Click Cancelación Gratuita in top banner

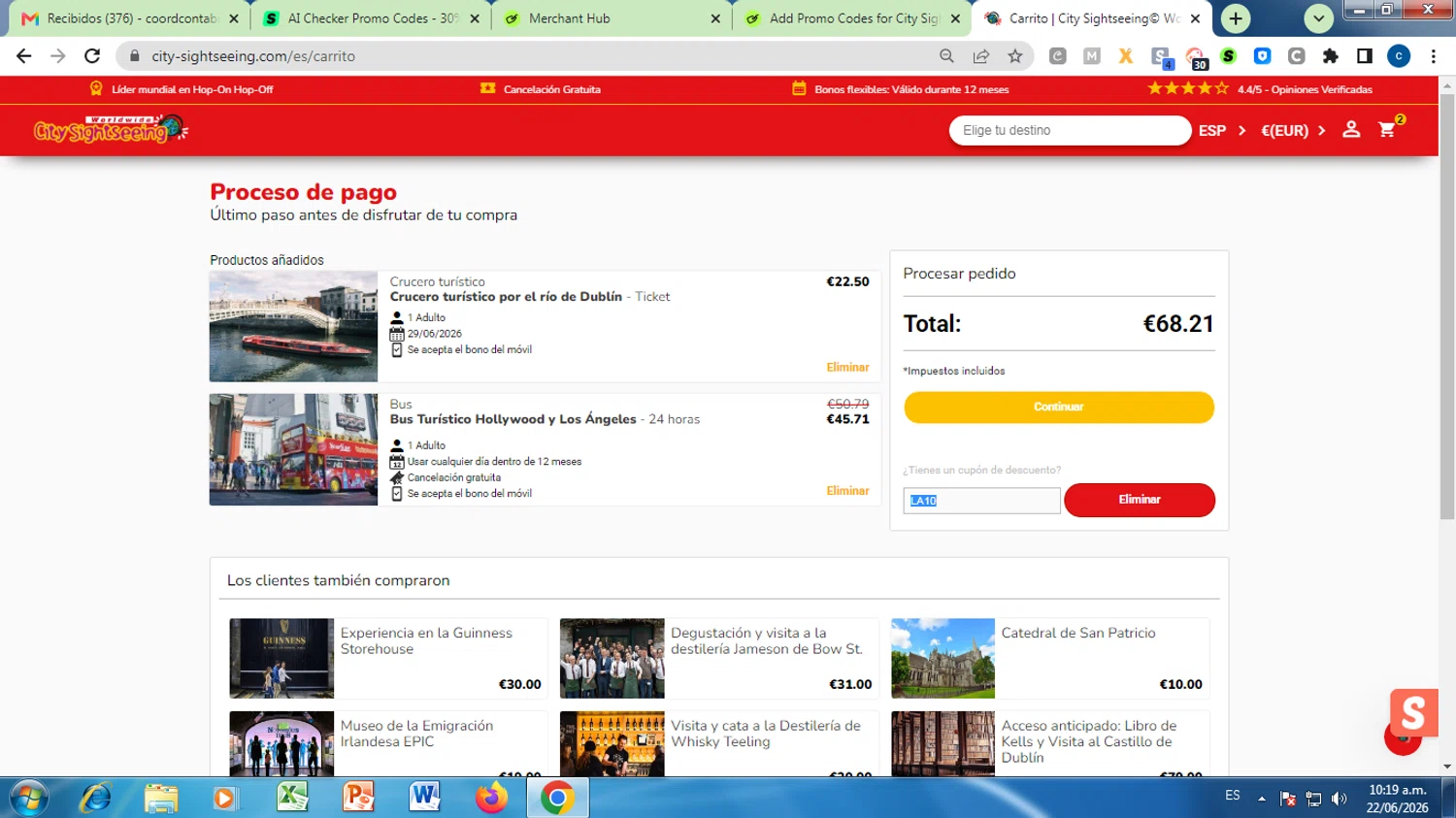(x=541, y=89)
